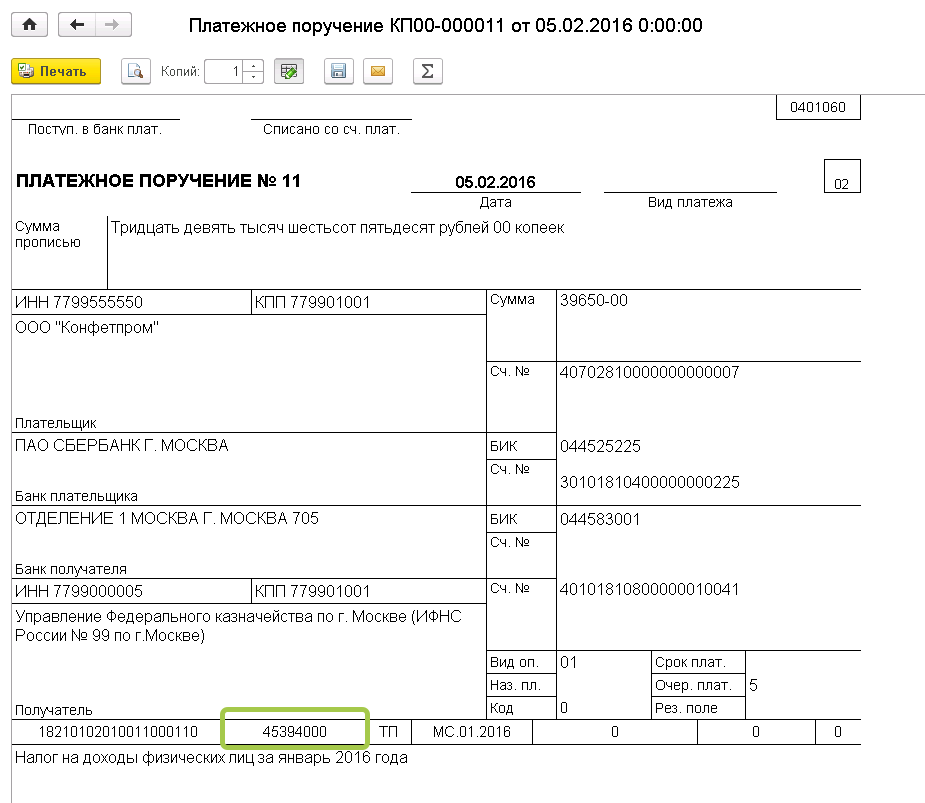925x803 pixels.
Task: Select the highlighted 45394000 OKTMO cell
Action: pos(295,732)
